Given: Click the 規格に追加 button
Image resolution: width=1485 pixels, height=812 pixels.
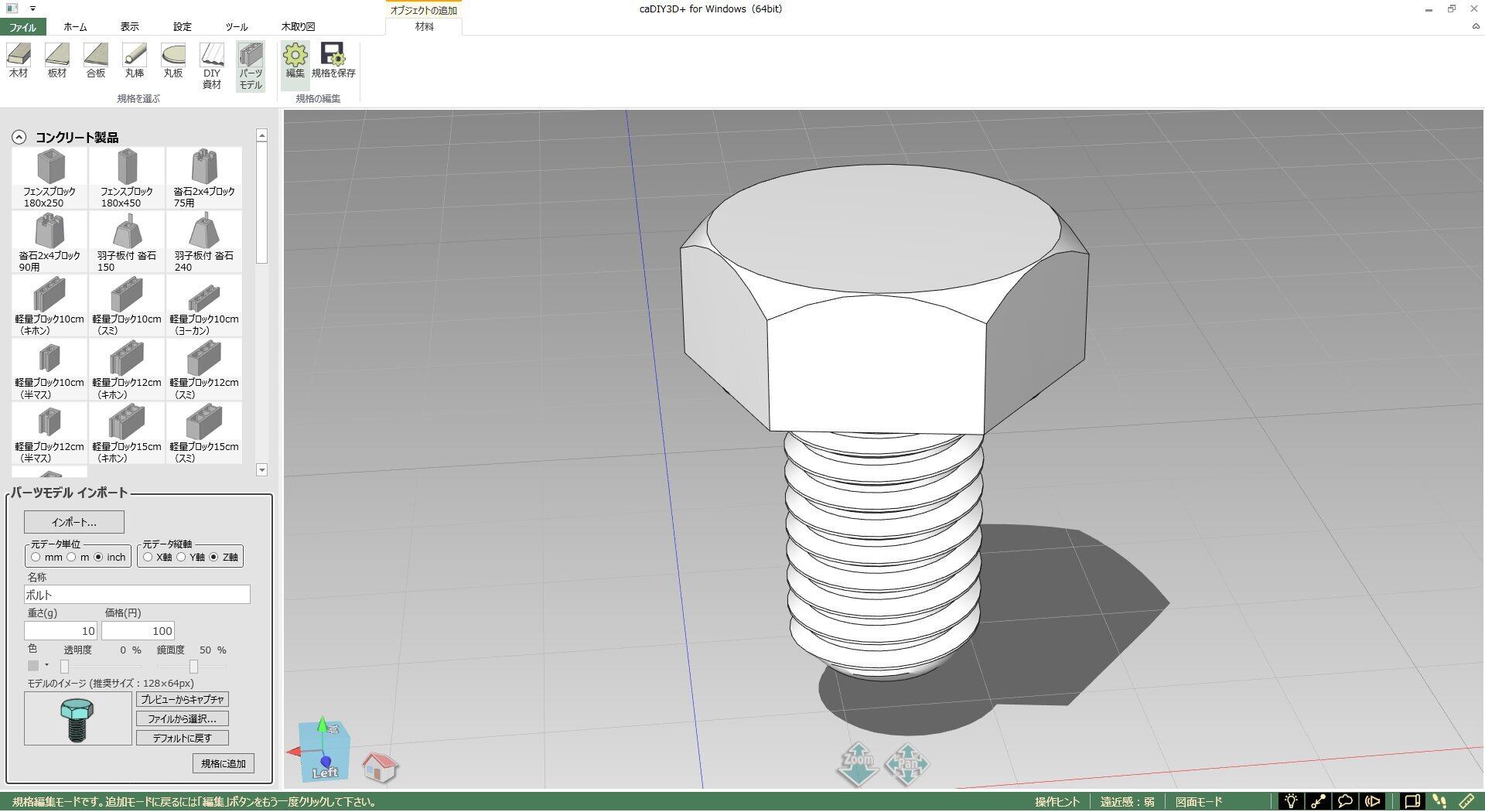Looking at the screenshot, I should pyautogui.click(x=223, y=763).
